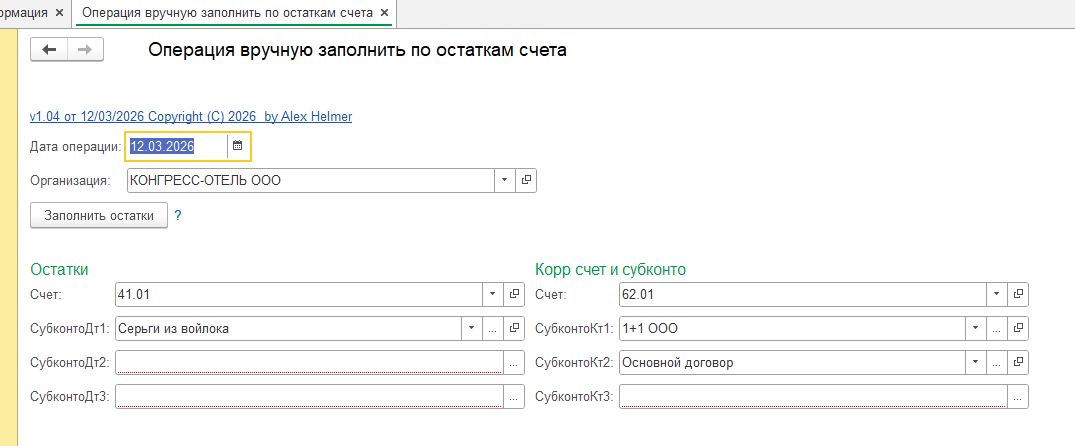Screen dimensions: 1075x446
Task: Expand the Организация dropdown list
Action: tap(505, 180)
